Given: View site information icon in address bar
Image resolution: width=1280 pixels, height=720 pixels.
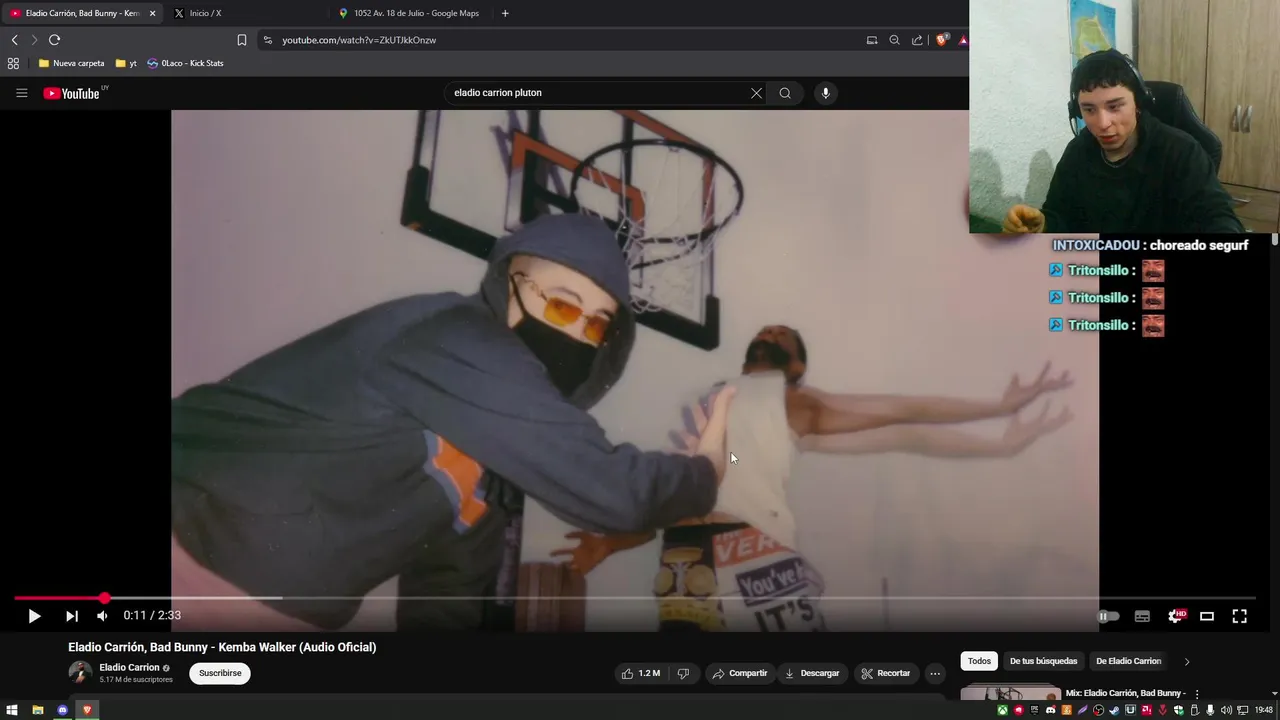Looking at the screenshot, I should 267,40.
